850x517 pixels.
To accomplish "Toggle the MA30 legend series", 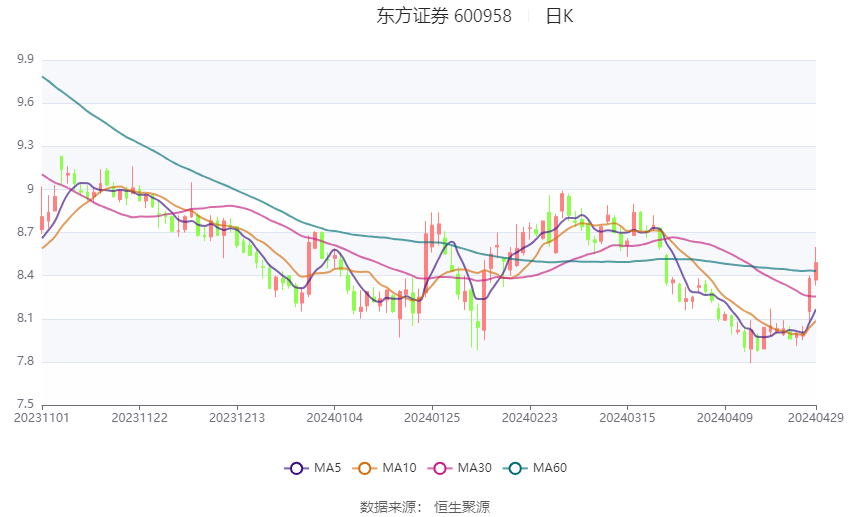I will click(460, 468).
